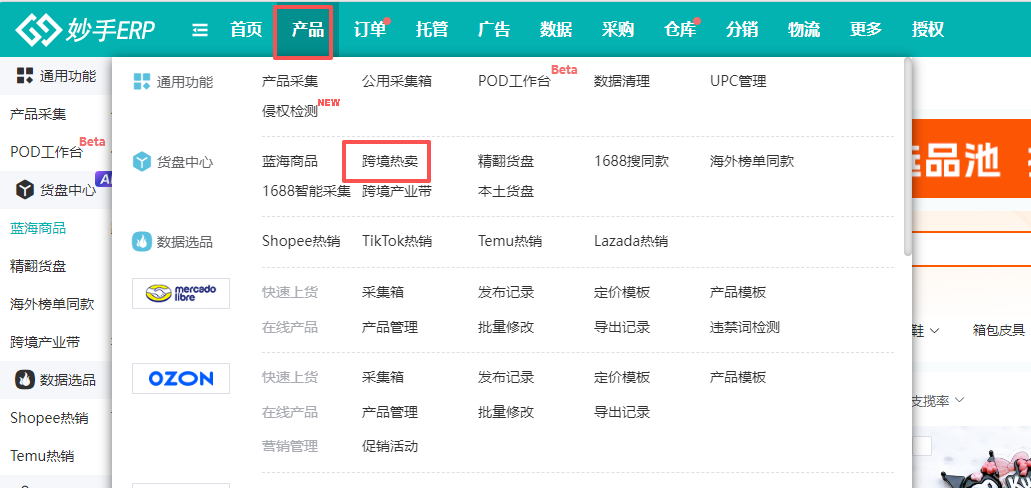
Task: Open 蓝海商品 in the dropdown menu
Action: tap(290, 161)
